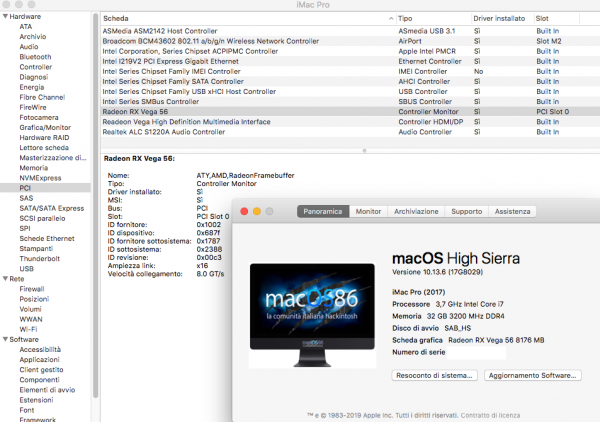Select Controller in the sidebar
The width and height of the screenshot is (600, 422).
[36, 67]
